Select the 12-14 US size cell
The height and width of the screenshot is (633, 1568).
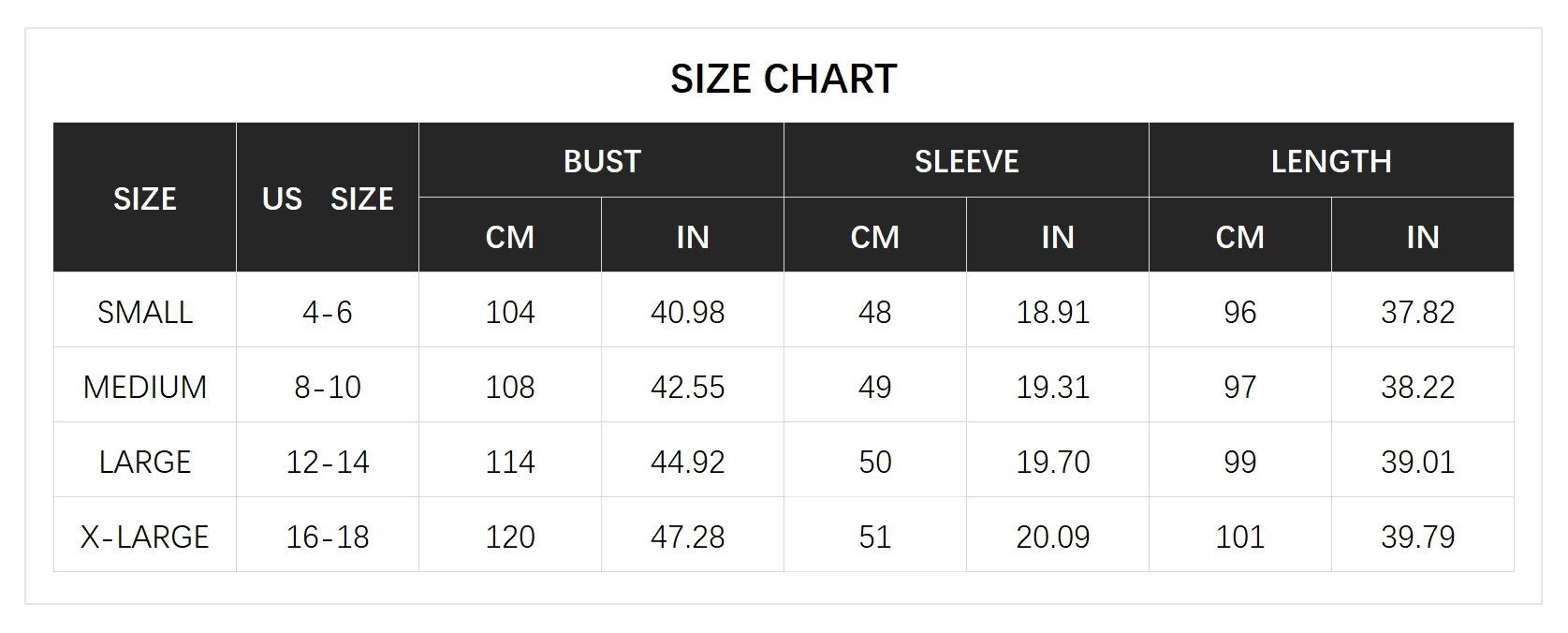pyautogui.click(x=328, y=462)
